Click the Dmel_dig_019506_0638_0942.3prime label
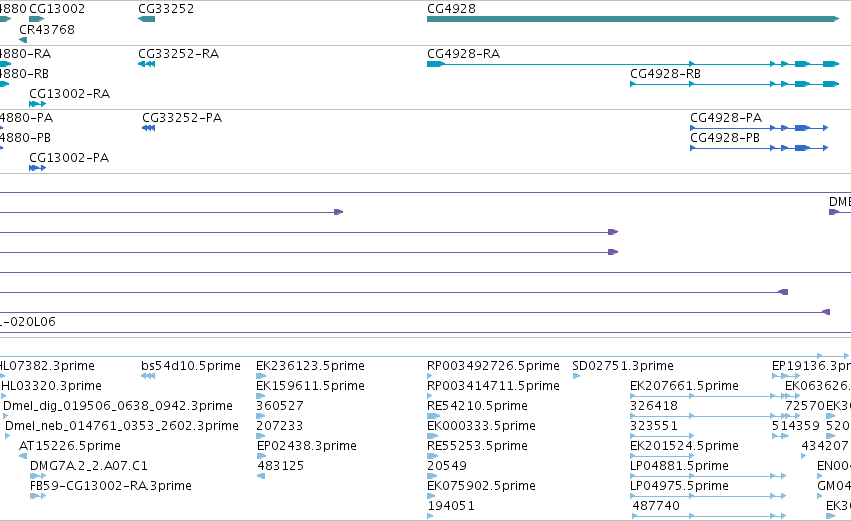The image size is (851, 521). tap(118, 406)
